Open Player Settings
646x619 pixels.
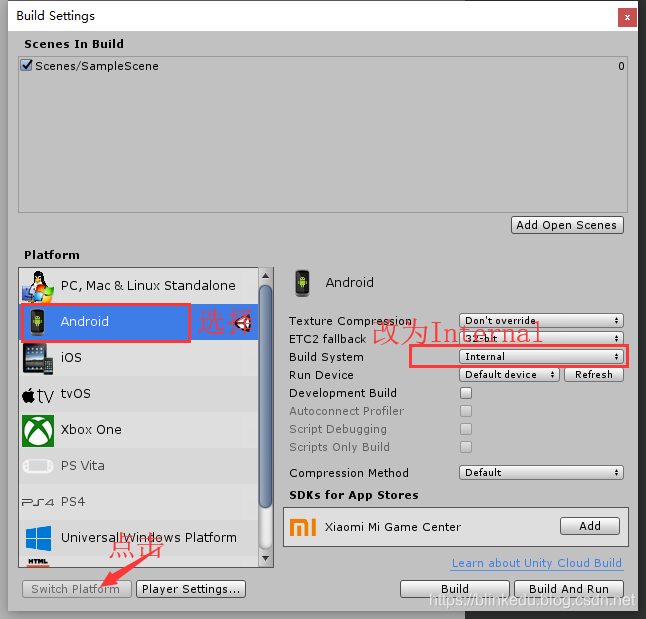(191, 589)
